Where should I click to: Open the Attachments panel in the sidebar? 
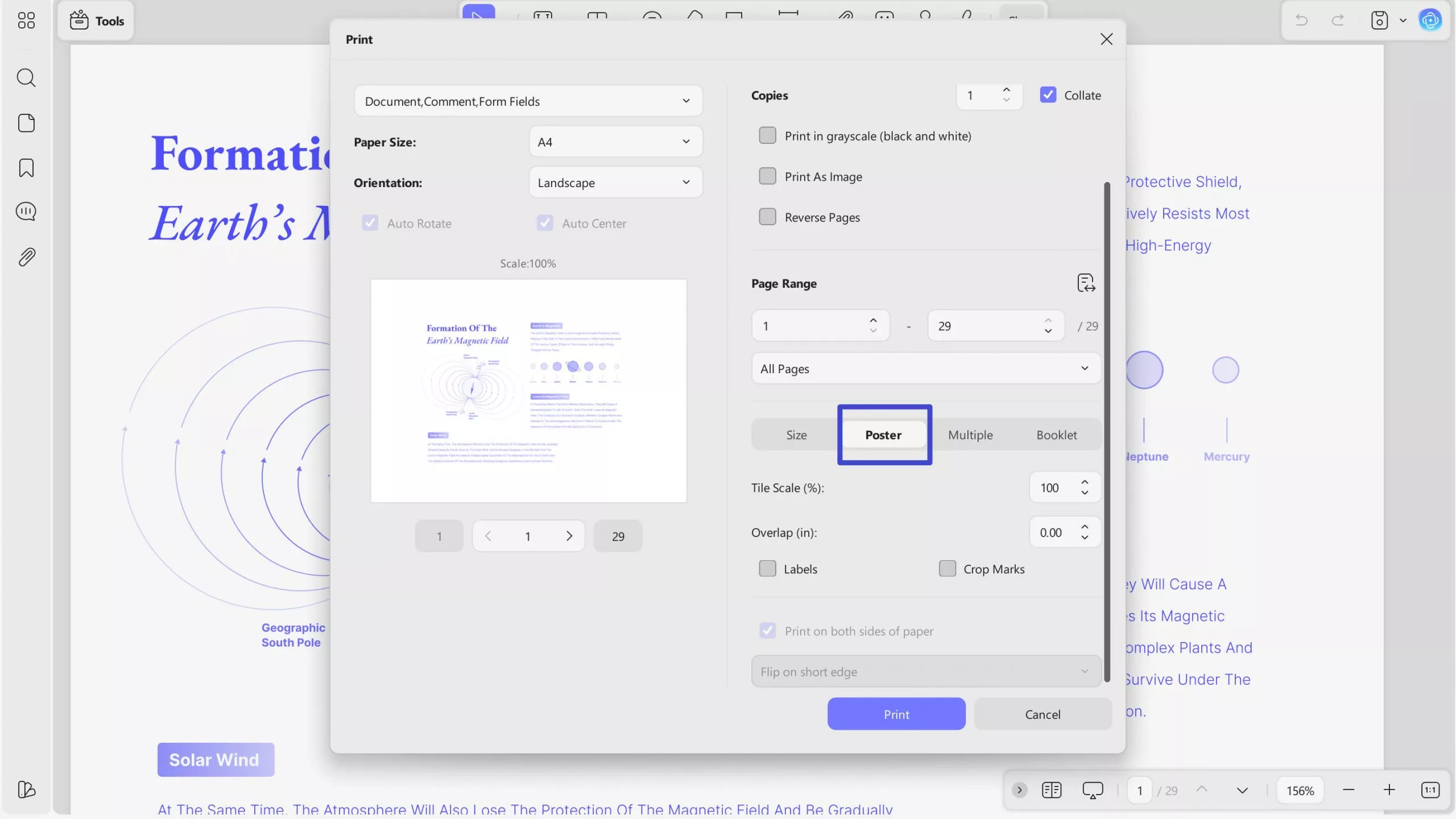pyautogui.click(x=26, y=257)
